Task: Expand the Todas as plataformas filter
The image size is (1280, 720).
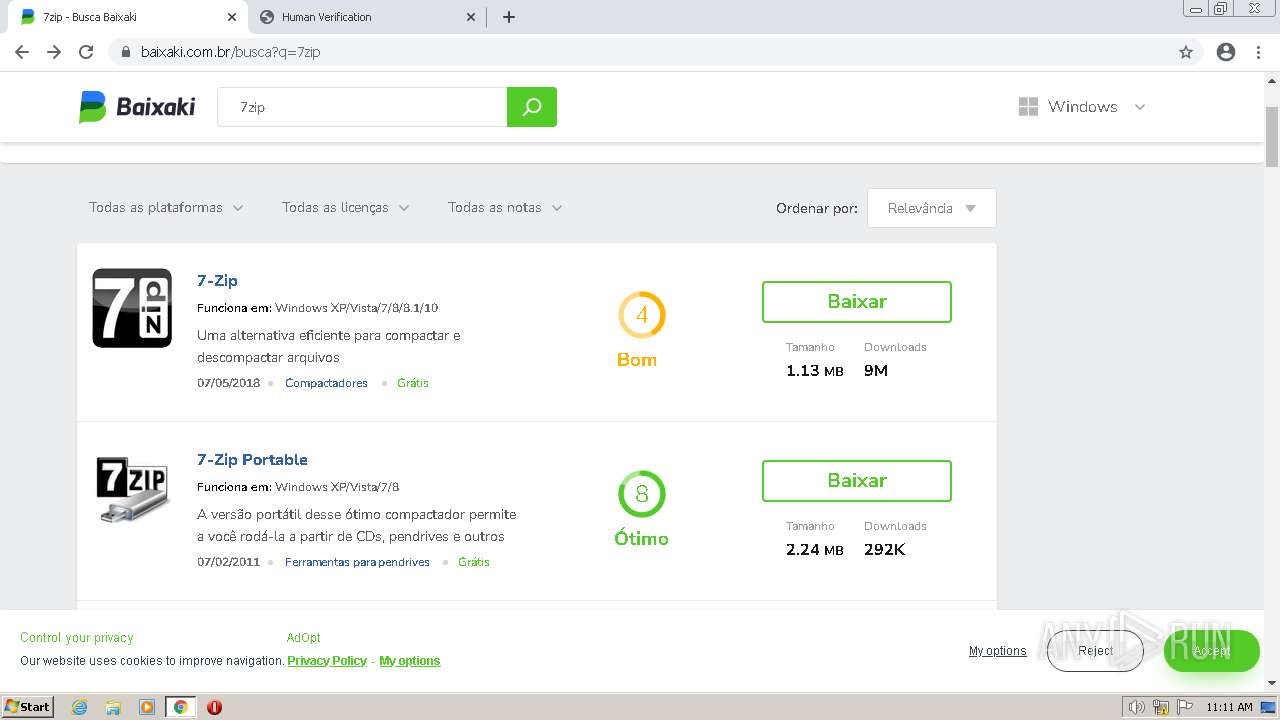Action: click(x=166, y=208)
